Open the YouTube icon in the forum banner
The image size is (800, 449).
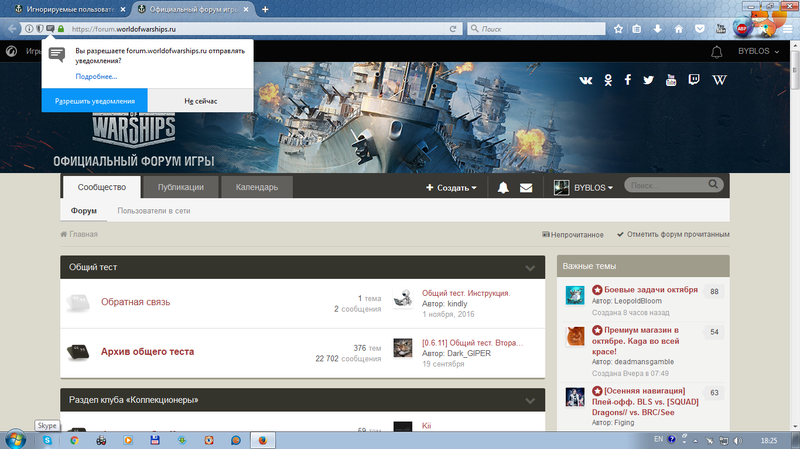tap(671, 80)
